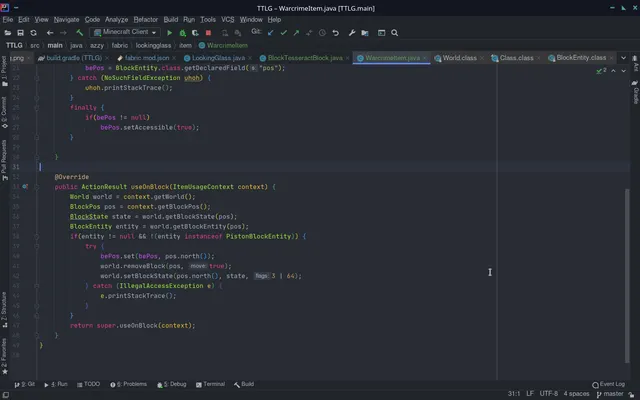Toggle the Ant tool window on right
The height and width of the screenshot is (400, 640).
click(x=635, y=63)
